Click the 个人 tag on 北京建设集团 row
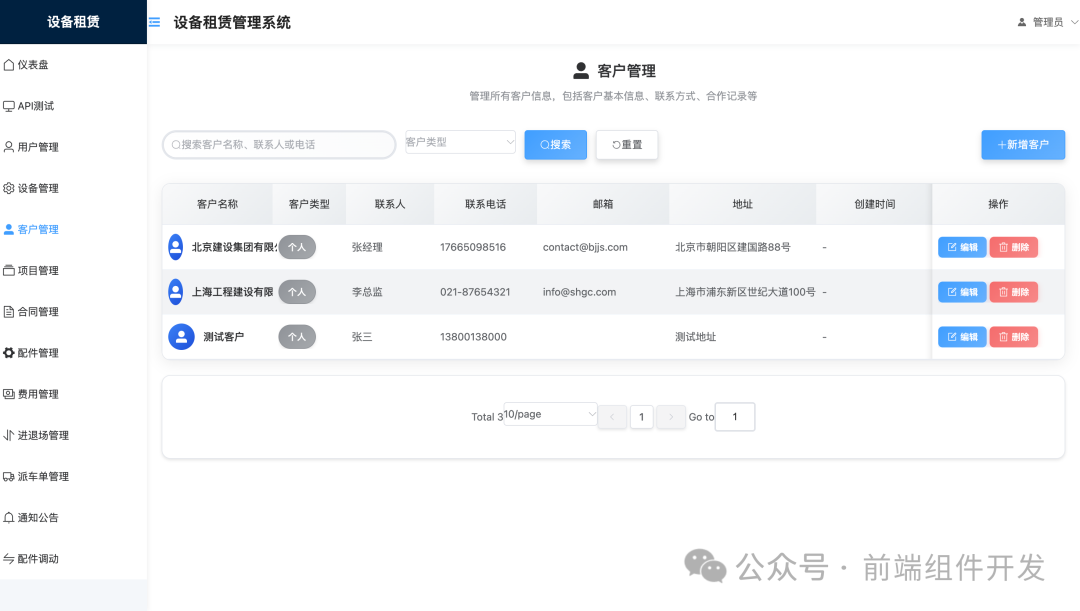 click(x=297, y=246)
